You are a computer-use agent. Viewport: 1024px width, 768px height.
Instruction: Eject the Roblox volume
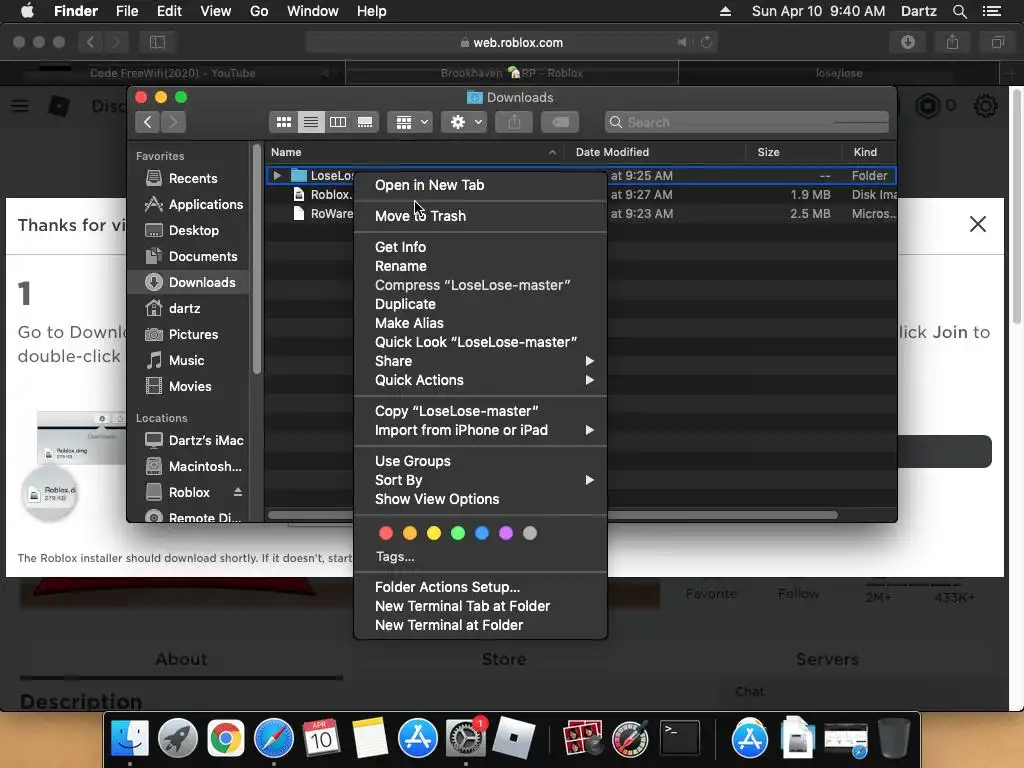(x=238, y=492)
